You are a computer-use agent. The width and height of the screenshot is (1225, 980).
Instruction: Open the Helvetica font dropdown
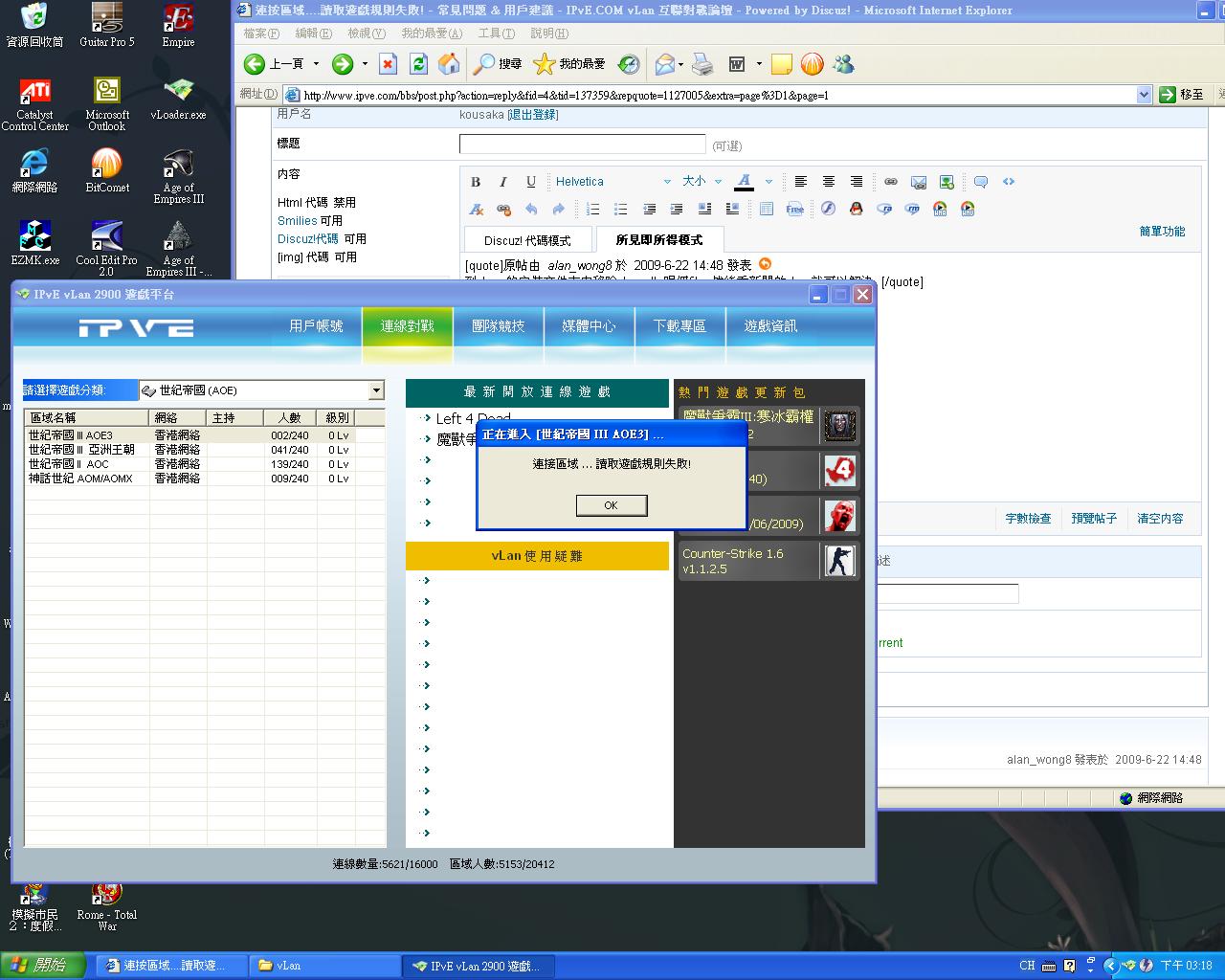click(613, 182)
